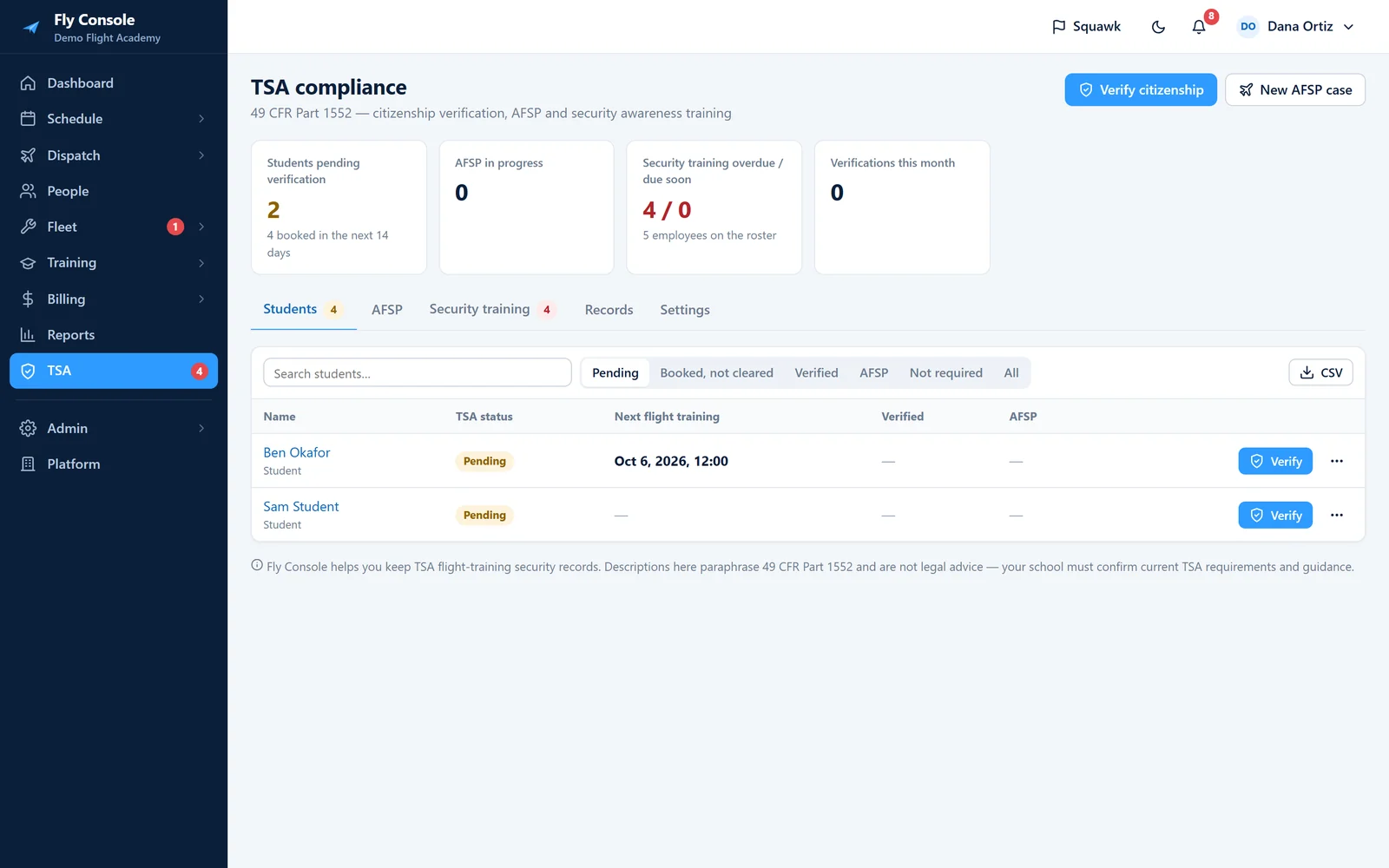This screenshot has width=1389, height=868.
Task: Select the Pending filter
Action: [616, 373]
